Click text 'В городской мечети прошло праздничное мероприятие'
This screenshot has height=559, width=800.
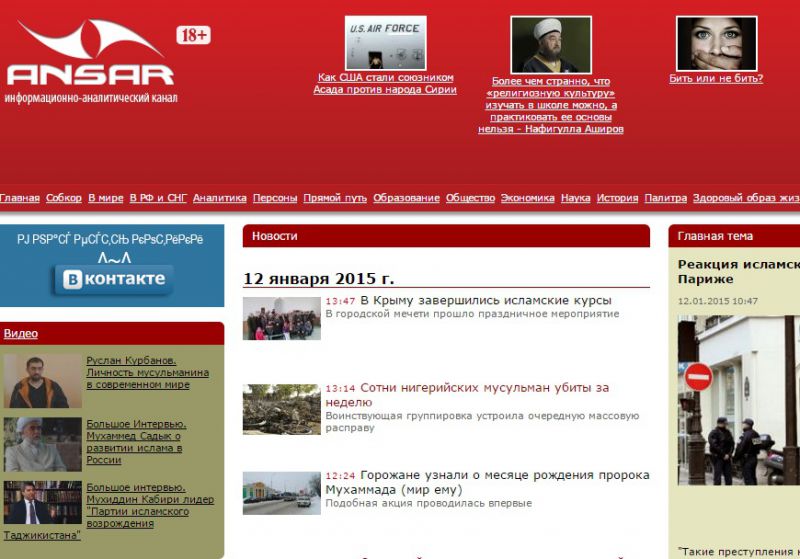472,314
